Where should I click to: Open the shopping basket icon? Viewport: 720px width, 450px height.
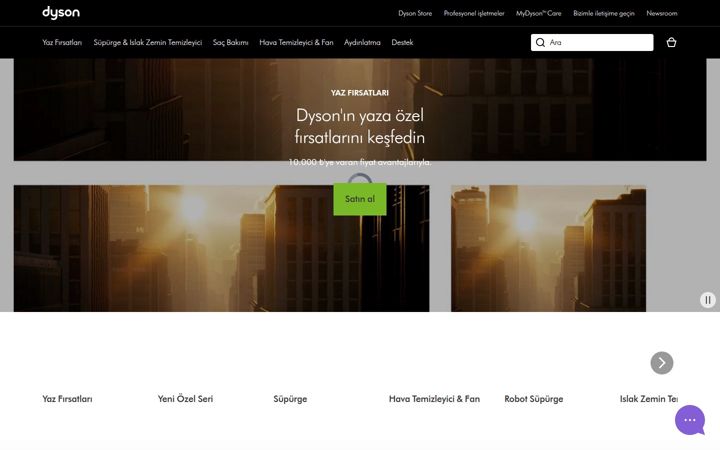(x=671, y=42)
